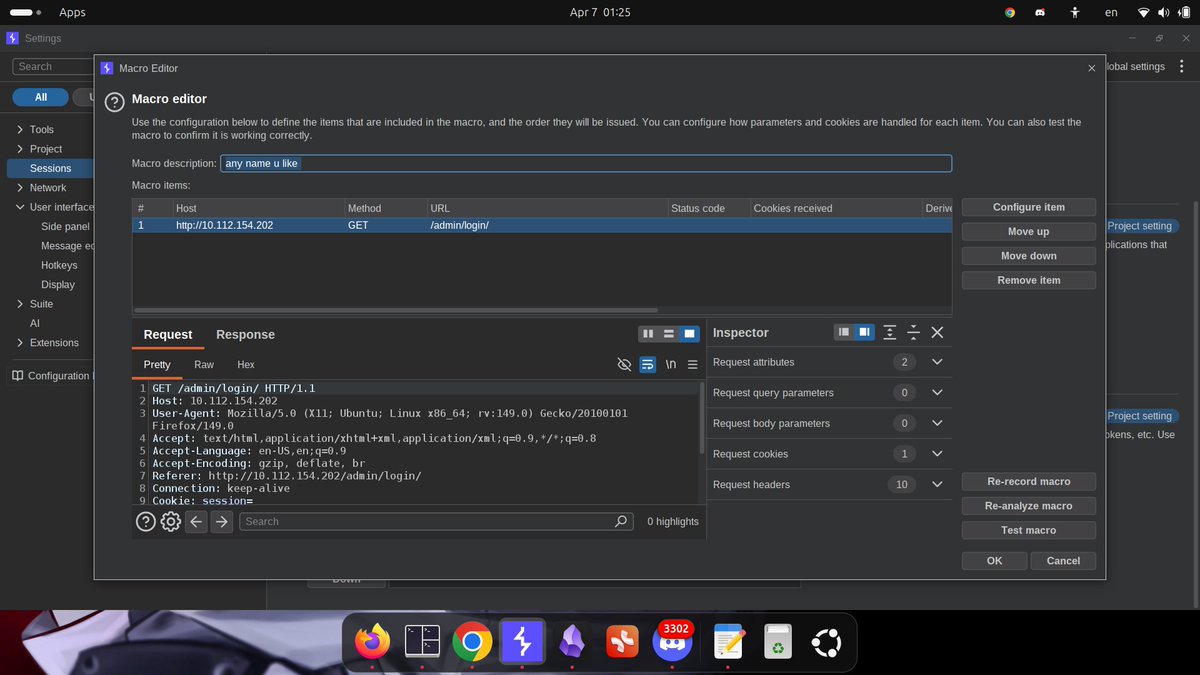Click Test macro button

[x=1029, y=530]
